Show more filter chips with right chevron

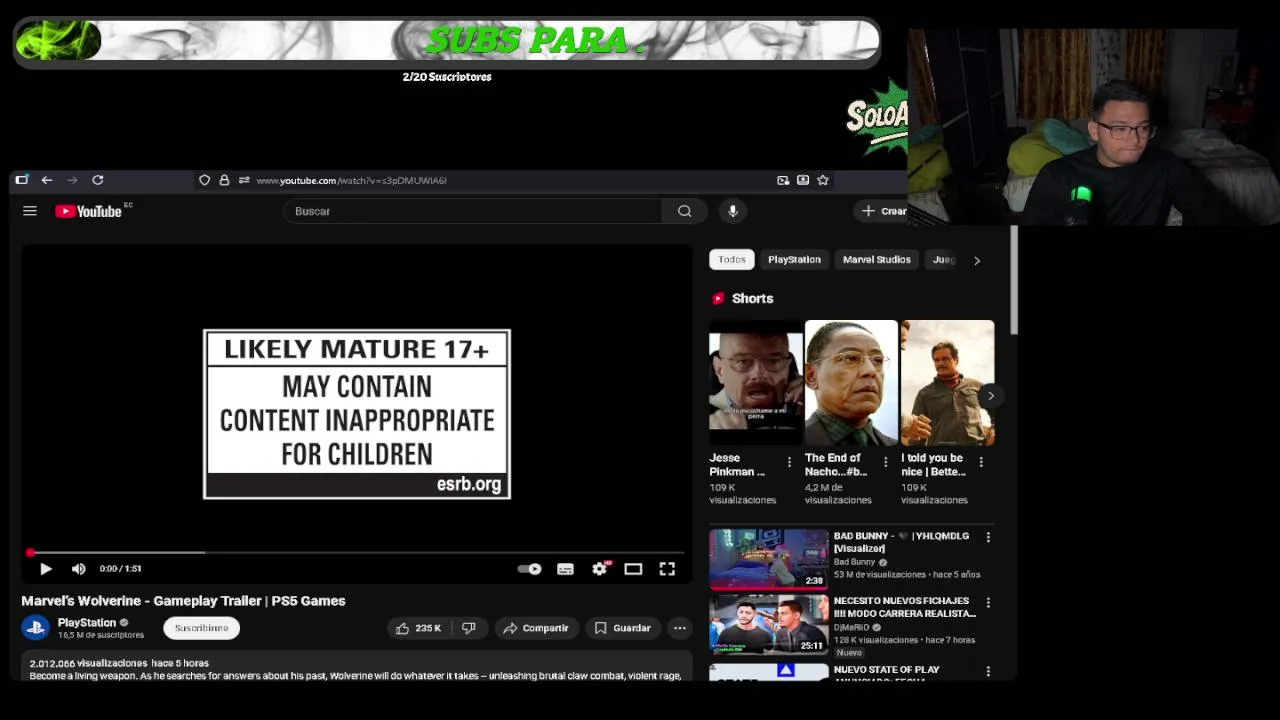pos(977,260)
